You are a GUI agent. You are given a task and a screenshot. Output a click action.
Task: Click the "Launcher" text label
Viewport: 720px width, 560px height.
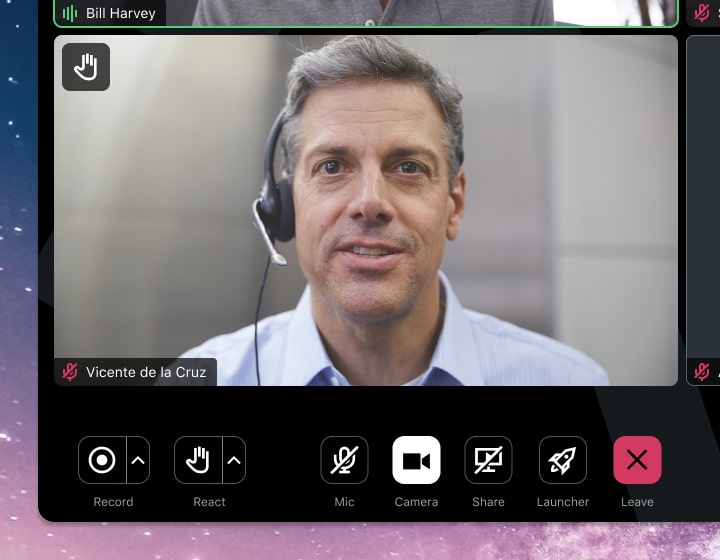click(563, 502)
